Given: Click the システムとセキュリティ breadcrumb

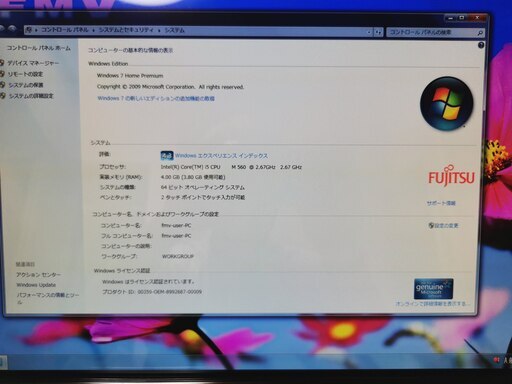Looking at the screenshot, I should point(126,30).
